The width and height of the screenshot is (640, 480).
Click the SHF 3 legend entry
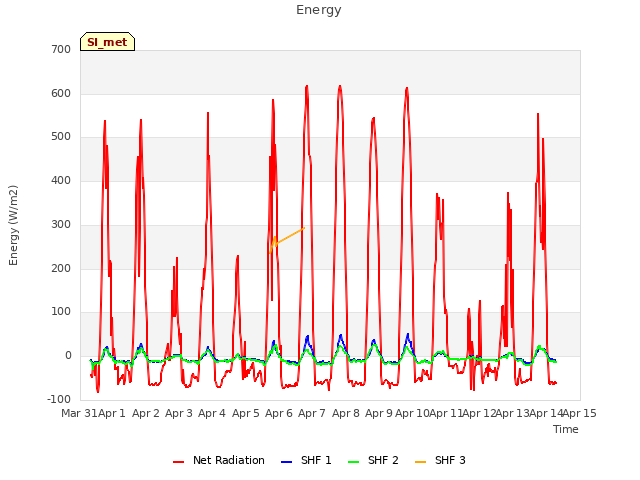click(x=440, y=460)
